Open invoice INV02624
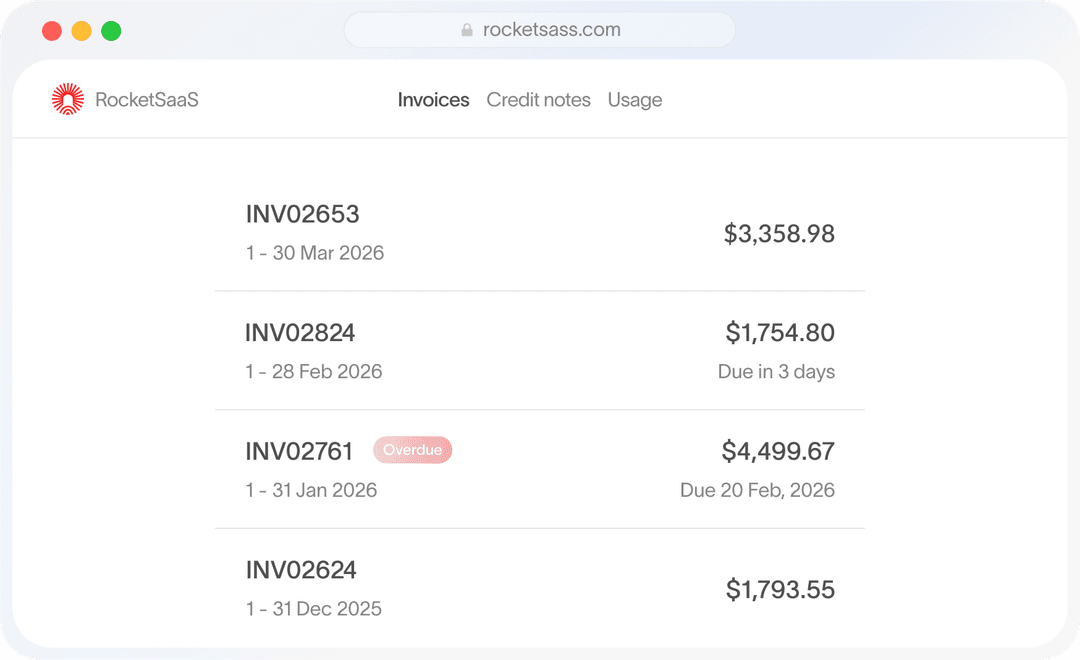 301,570
